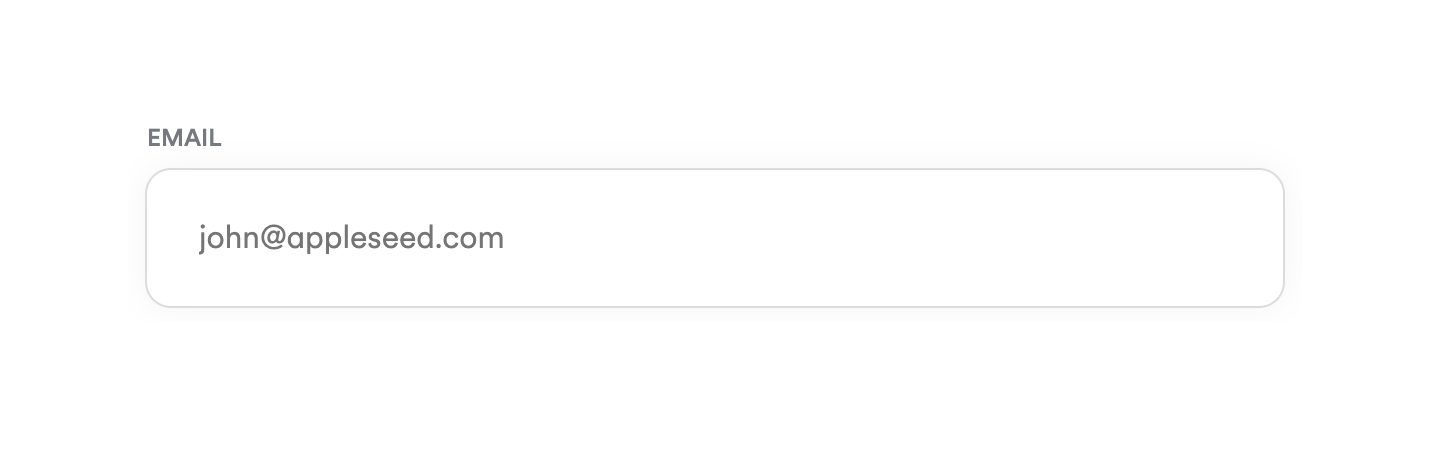Click the EMAIL label above the field

[x=184, y=139]
